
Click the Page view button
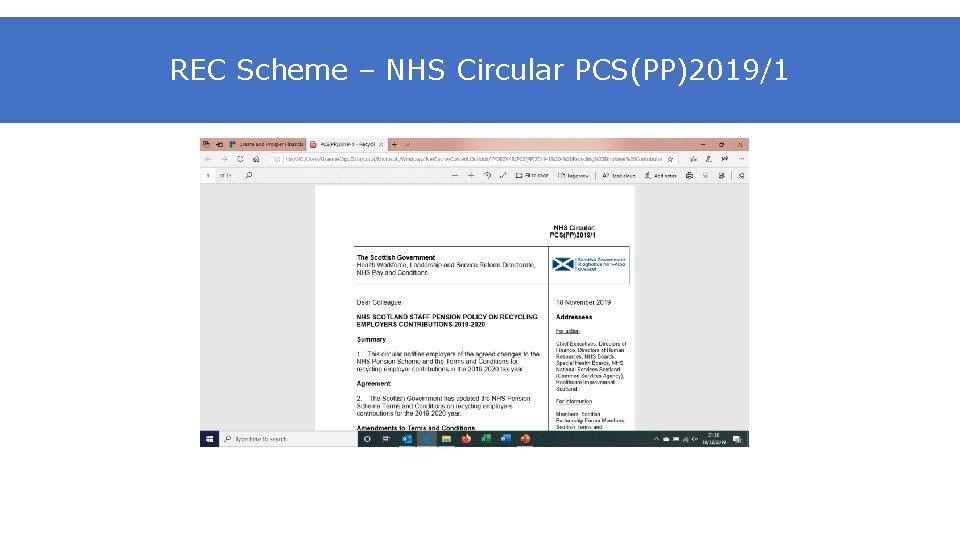coord(573,176)
